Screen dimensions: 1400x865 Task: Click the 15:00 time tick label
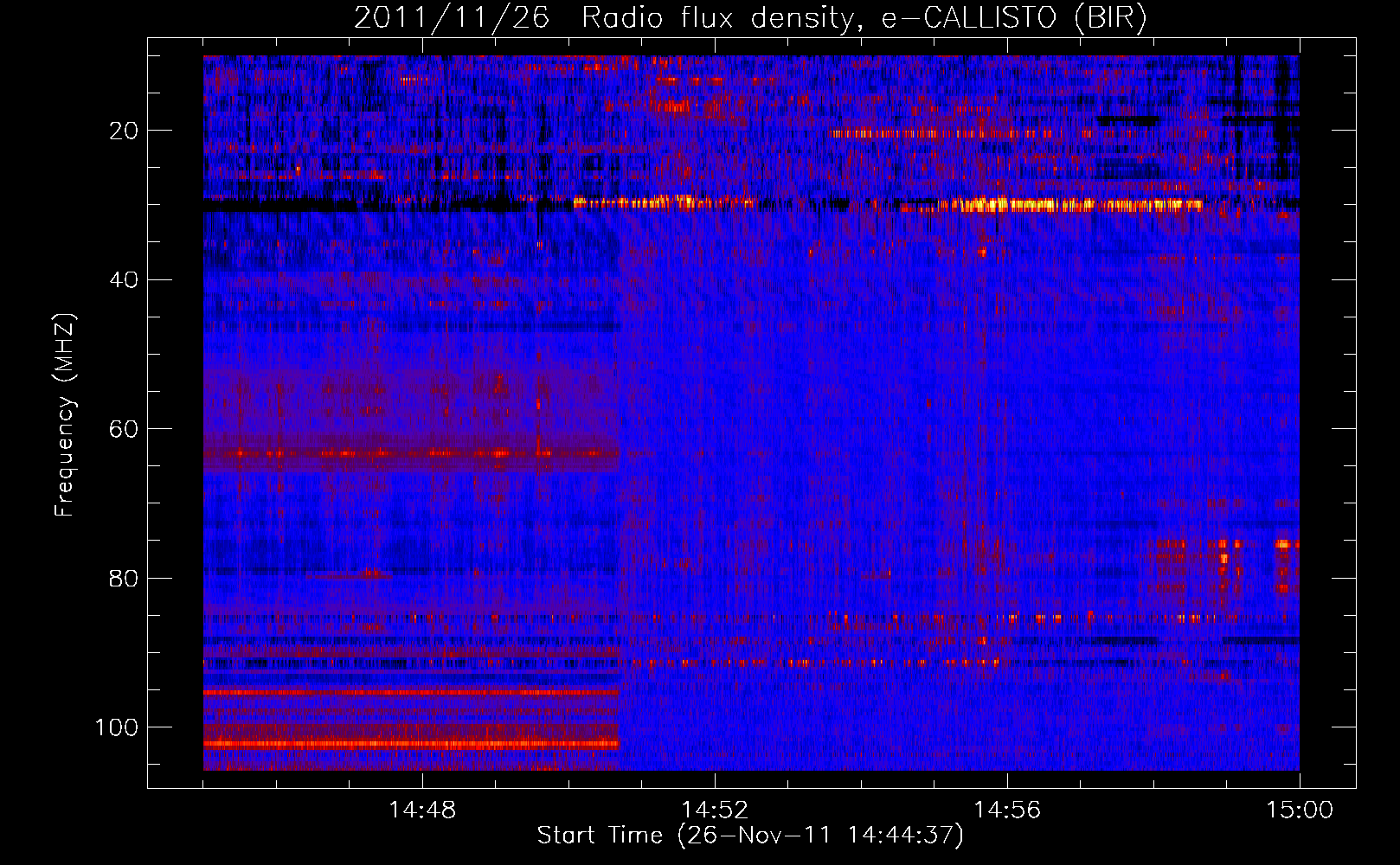tap(1300, 810)
